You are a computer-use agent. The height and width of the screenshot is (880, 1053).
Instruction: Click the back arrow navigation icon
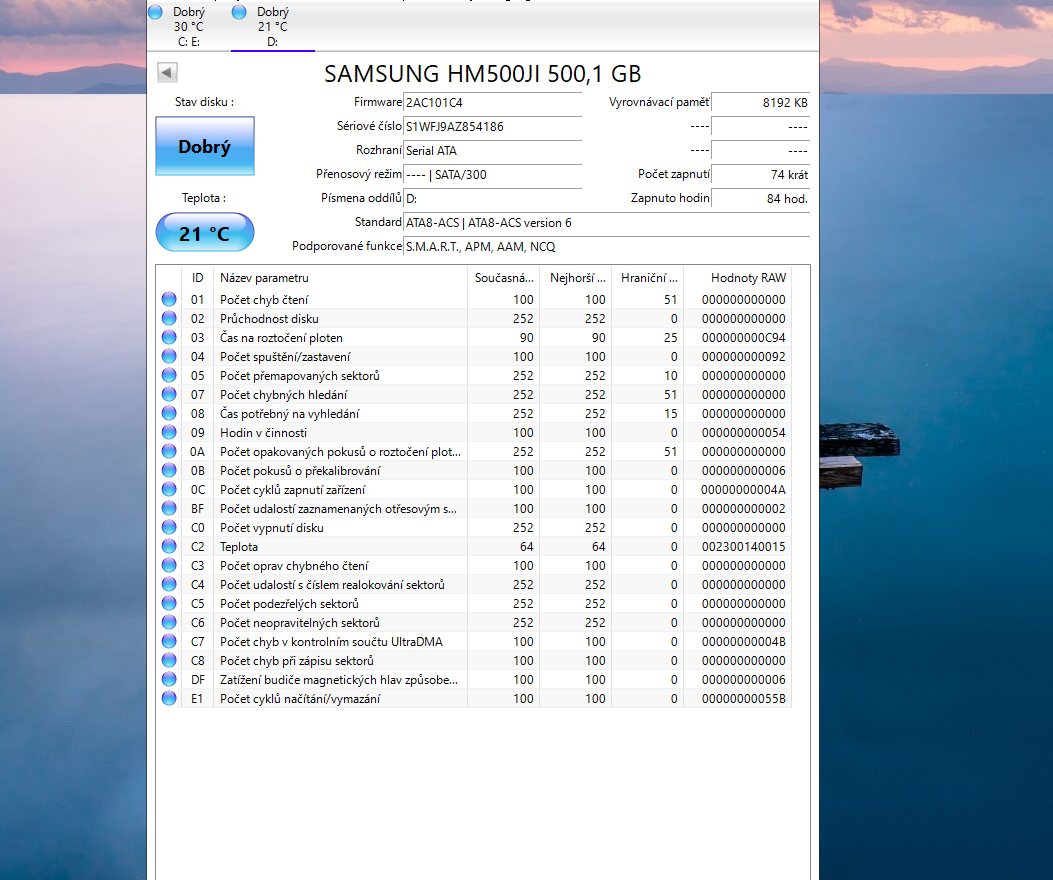166,72
